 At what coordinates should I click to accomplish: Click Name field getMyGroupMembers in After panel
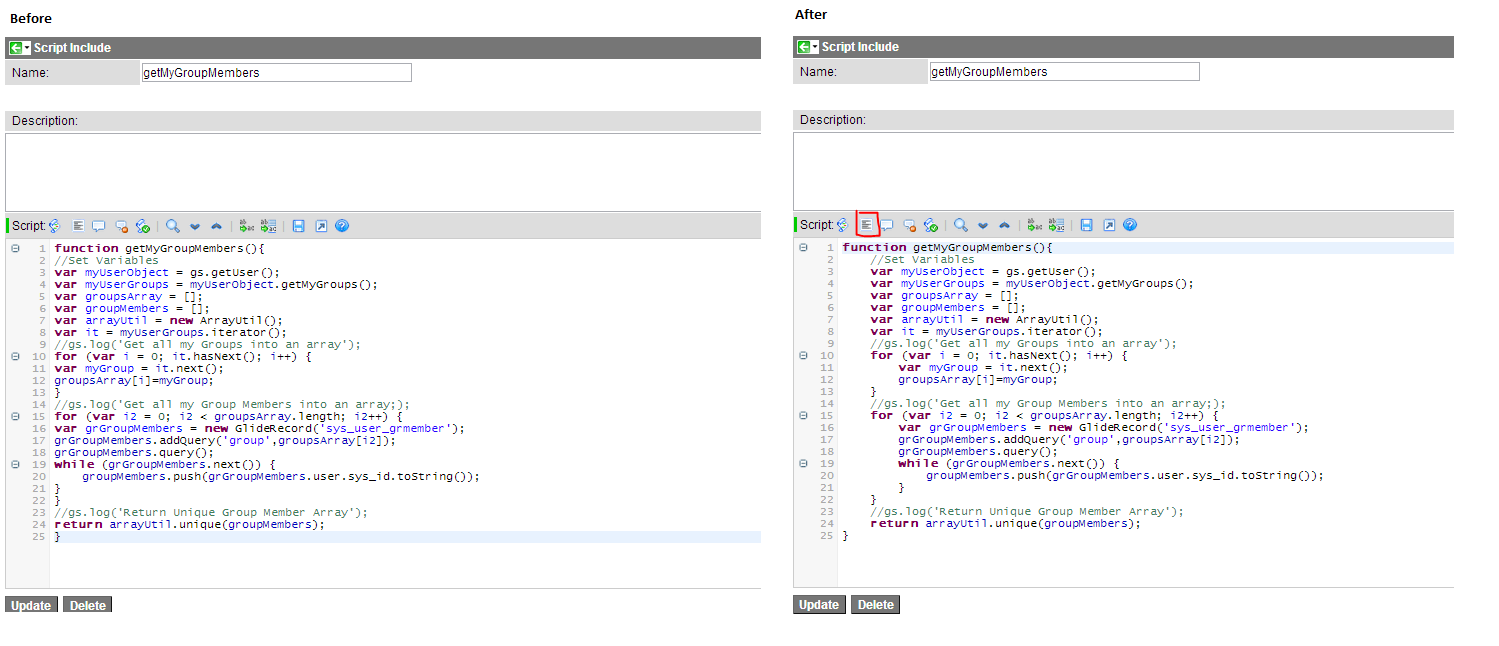[1064, 72]
